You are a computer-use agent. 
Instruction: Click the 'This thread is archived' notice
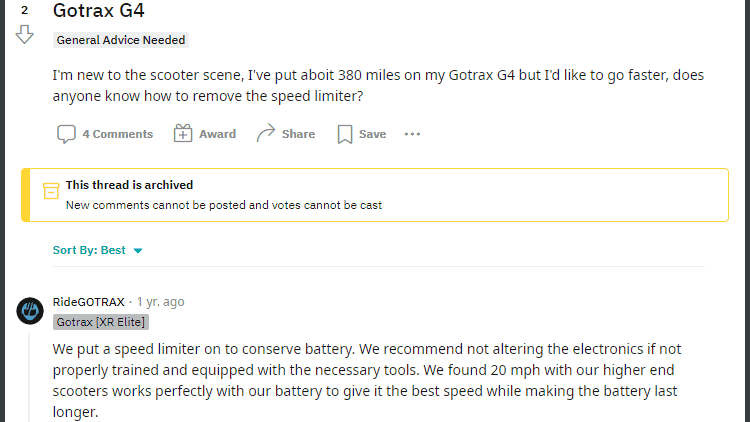point(129,185)
